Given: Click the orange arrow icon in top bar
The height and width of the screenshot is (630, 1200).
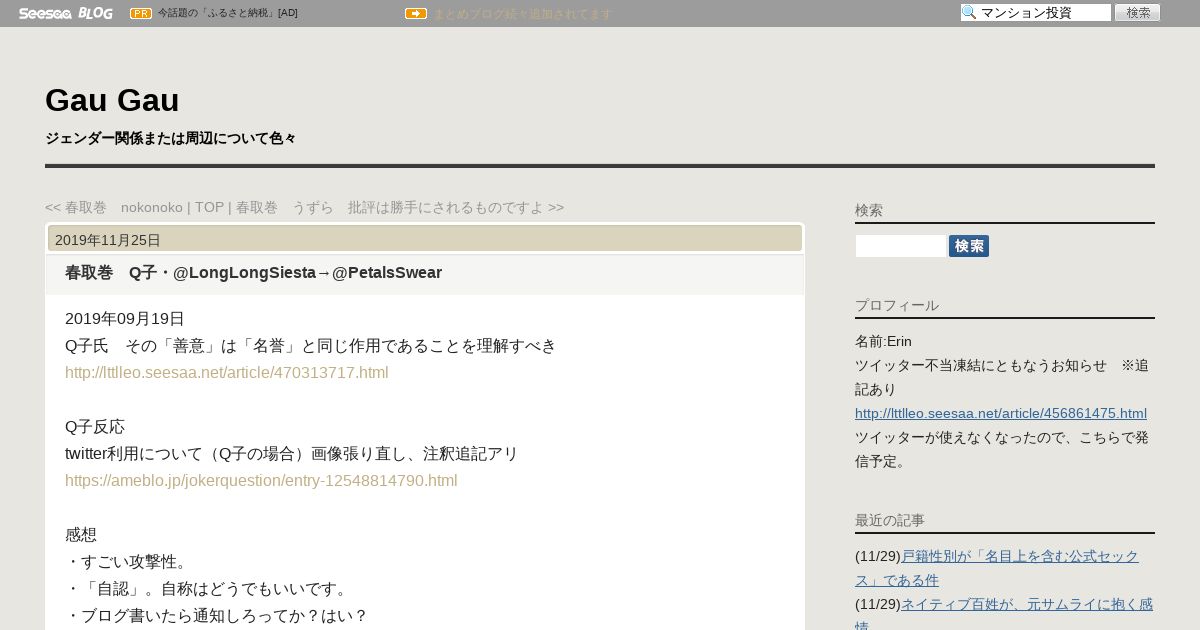Looking at the screenshot, I should tap(416, 13).
